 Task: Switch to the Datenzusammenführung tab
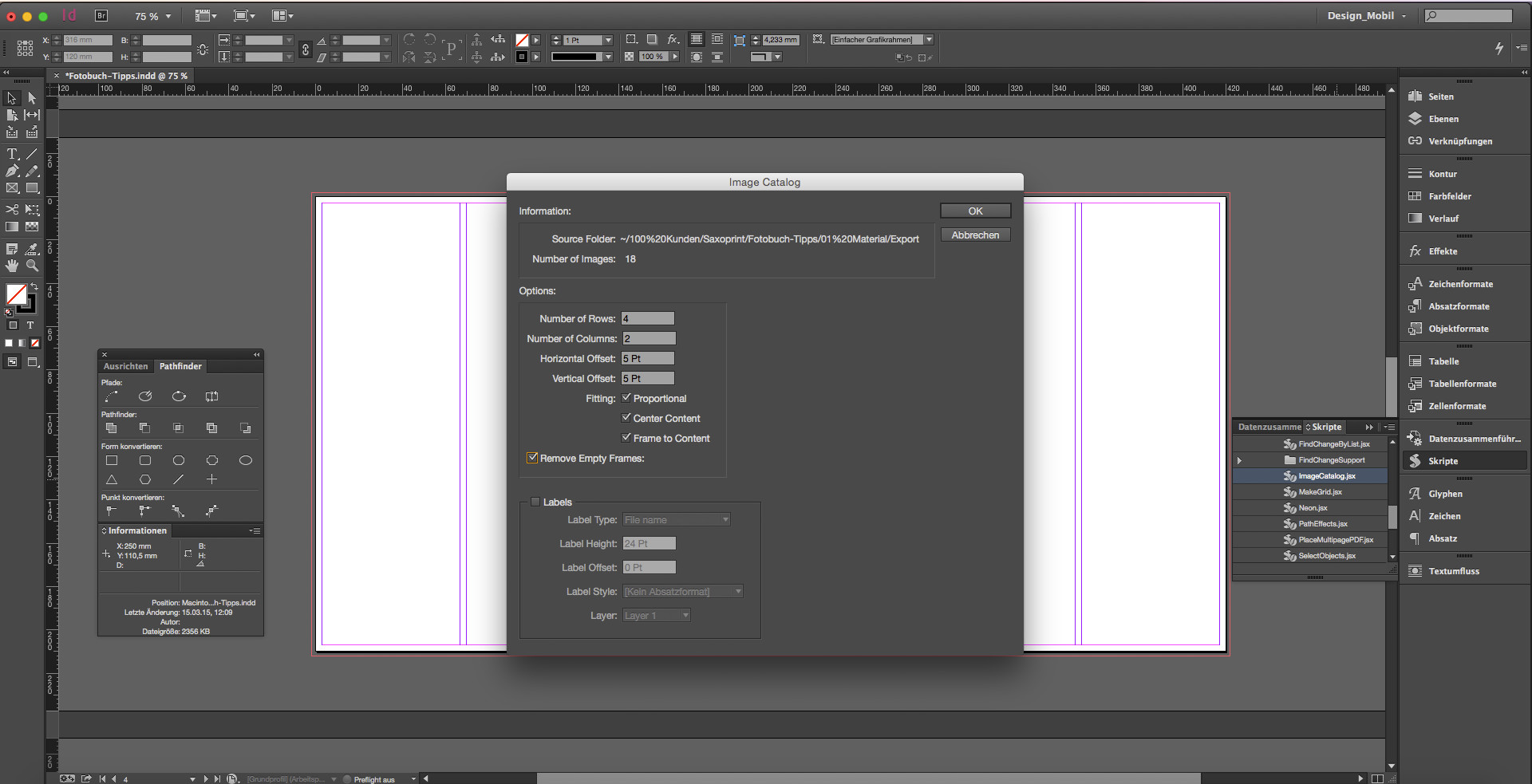(1268, 427)
